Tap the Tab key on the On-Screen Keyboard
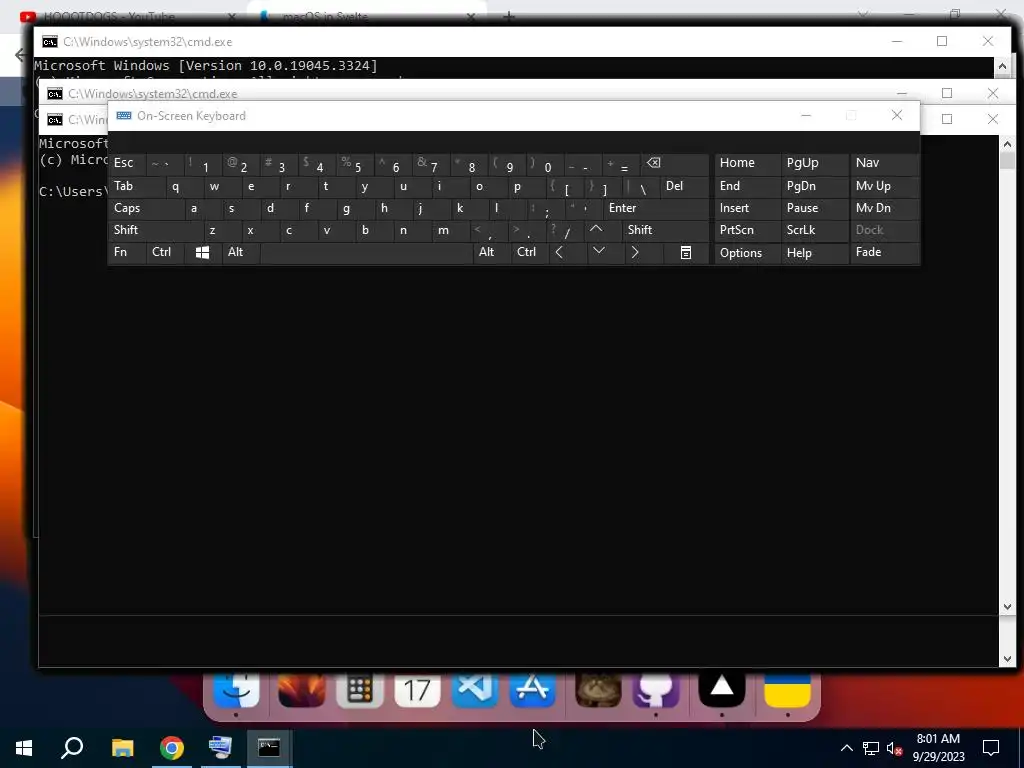This screenshot has width=1024, height=768. pos(136,186)
